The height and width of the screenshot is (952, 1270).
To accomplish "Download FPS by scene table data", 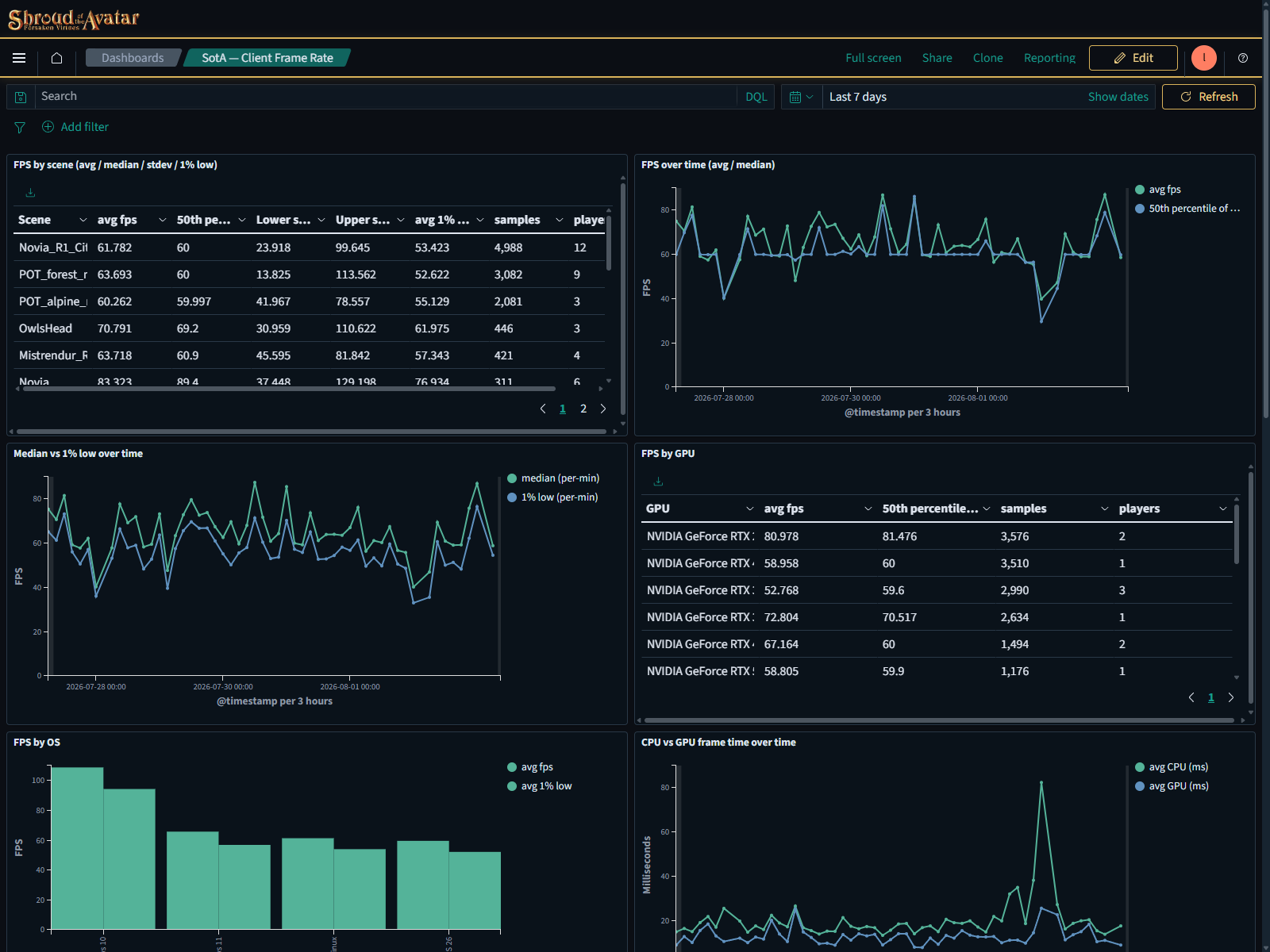I will [x=30, y=193].
